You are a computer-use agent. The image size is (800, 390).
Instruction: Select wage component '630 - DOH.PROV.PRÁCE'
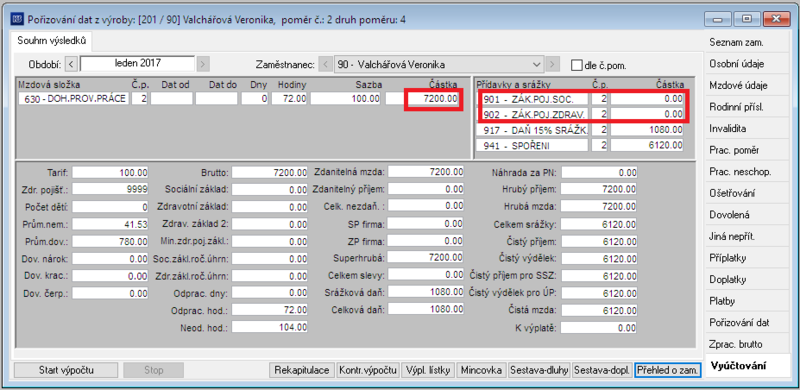(73, 99)
